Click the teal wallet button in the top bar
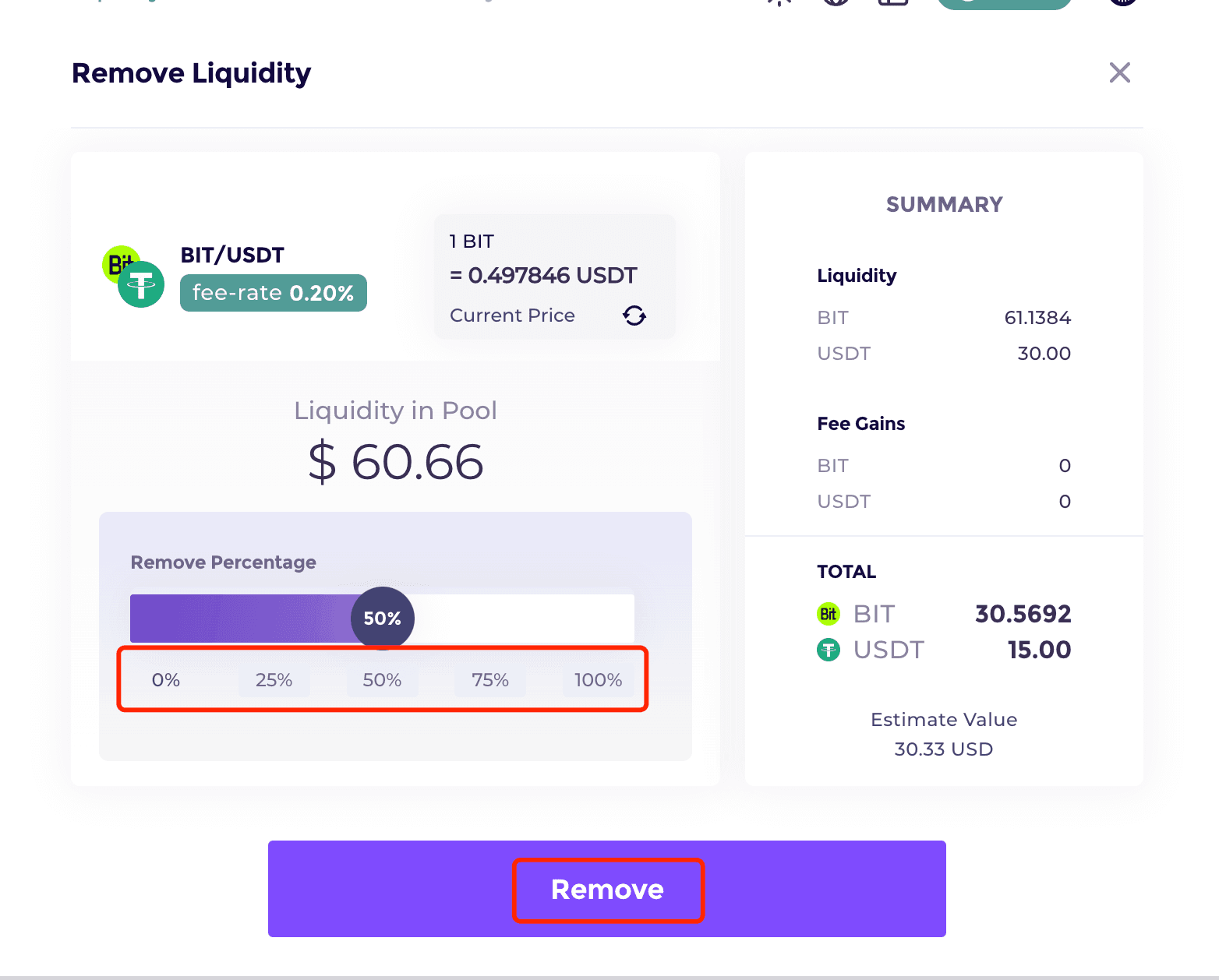Viewport: 1219px width, 980px height. click(1005, 4)
